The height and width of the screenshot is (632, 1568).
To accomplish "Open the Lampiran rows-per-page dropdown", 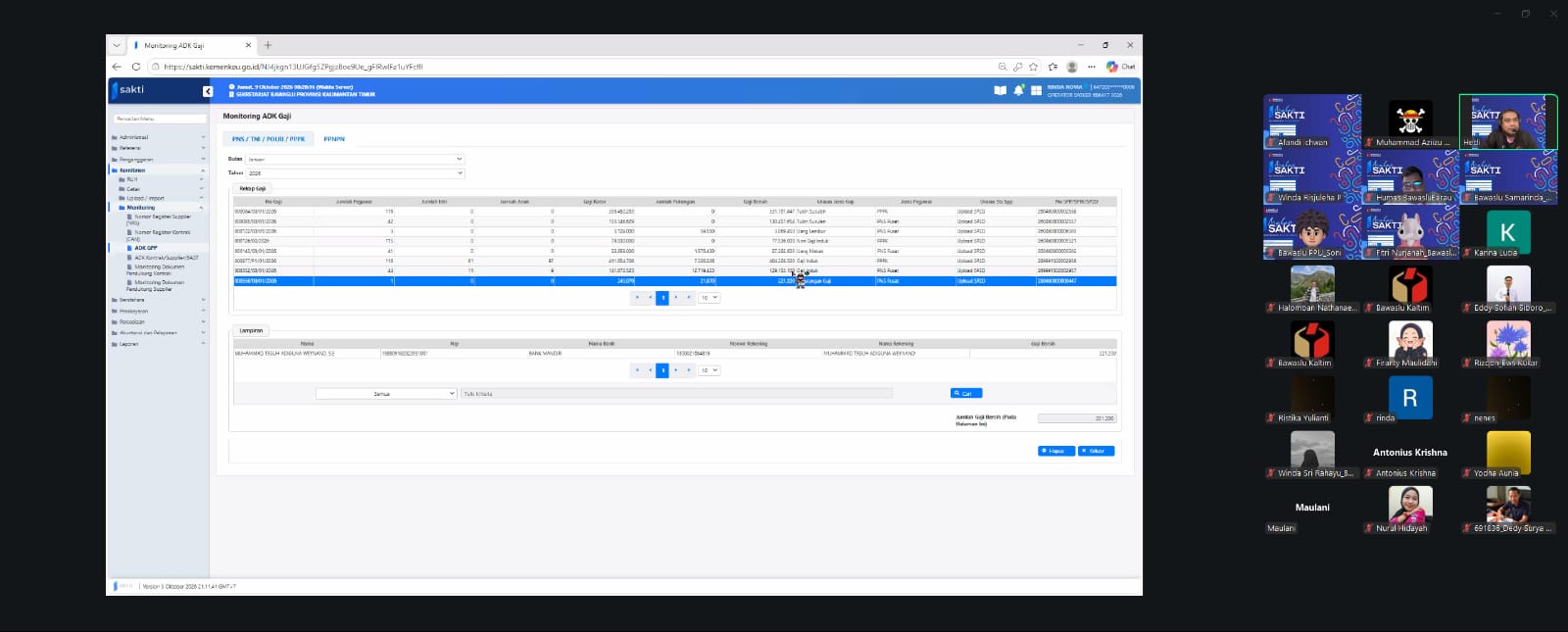I will coord(709,370).
